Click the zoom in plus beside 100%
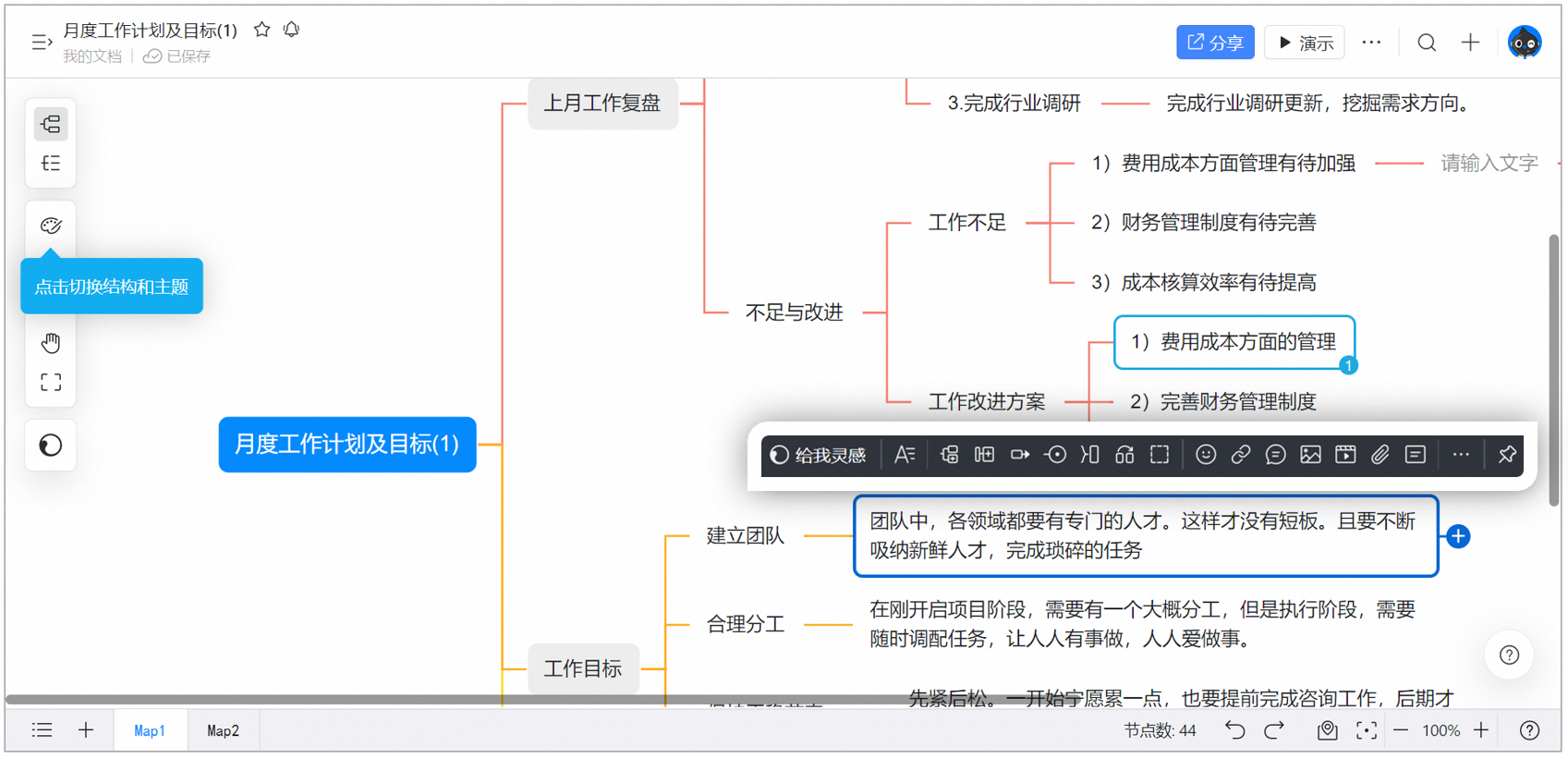The height and width of the screenshot is (759, 1568). [x=1481, y=730]
